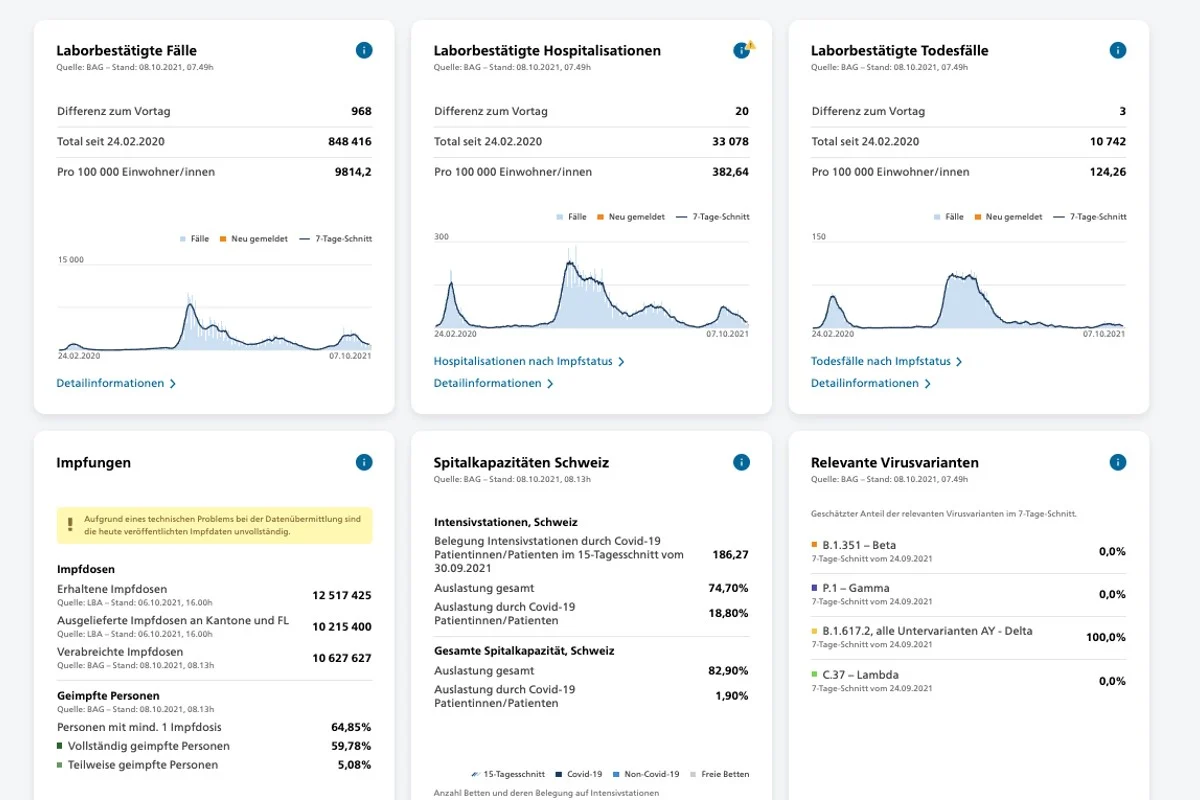Open Detailinformationen under Todesfälle card
The width and height of the screenshot is (1200, 800).
(870, 383)
